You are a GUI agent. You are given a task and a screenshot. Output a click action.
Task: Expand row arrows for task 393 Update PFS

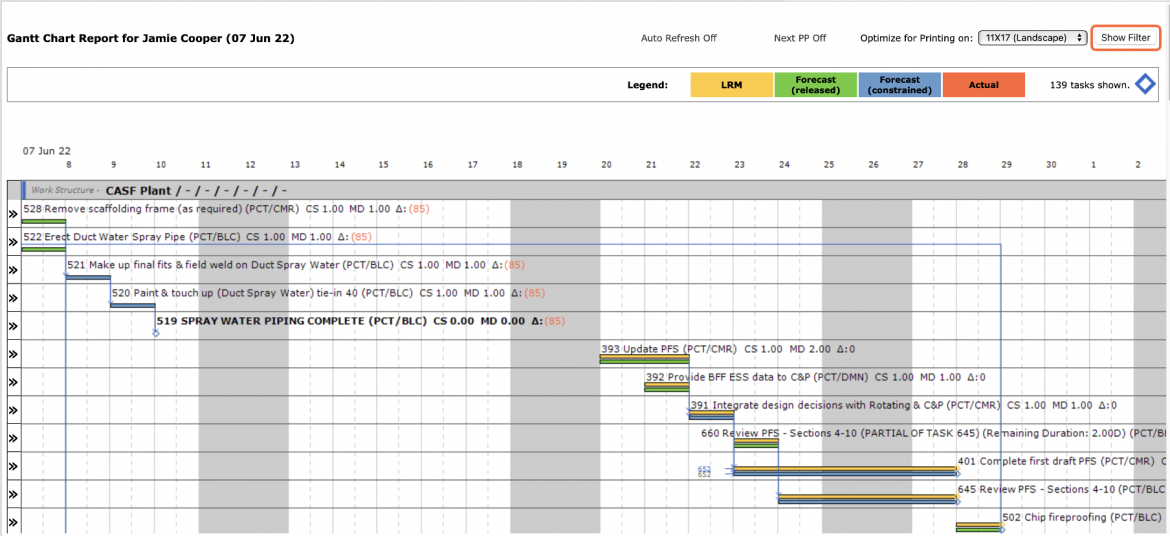coord(13,354)
